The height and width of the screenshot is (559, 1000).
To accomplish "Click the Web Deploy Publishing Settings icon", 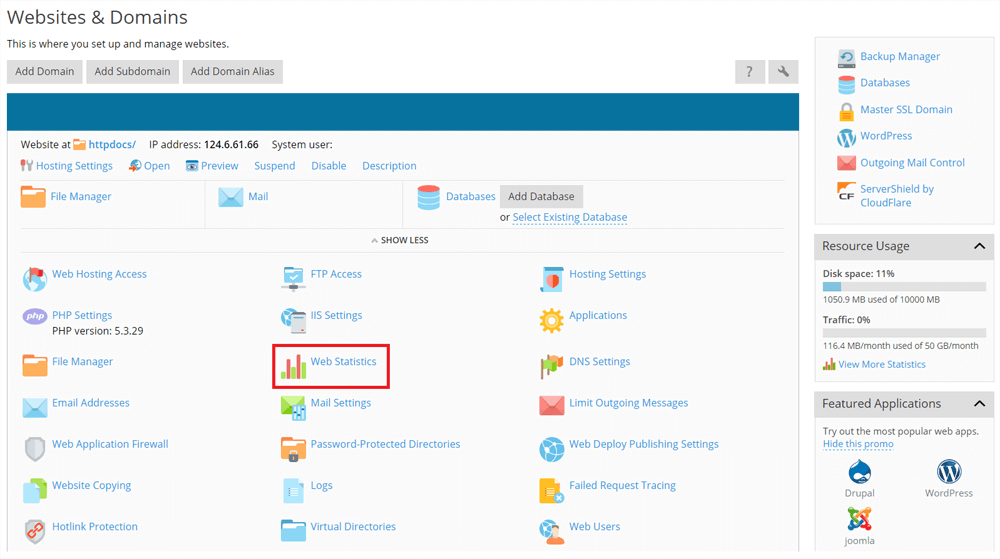I will point(551,449).
